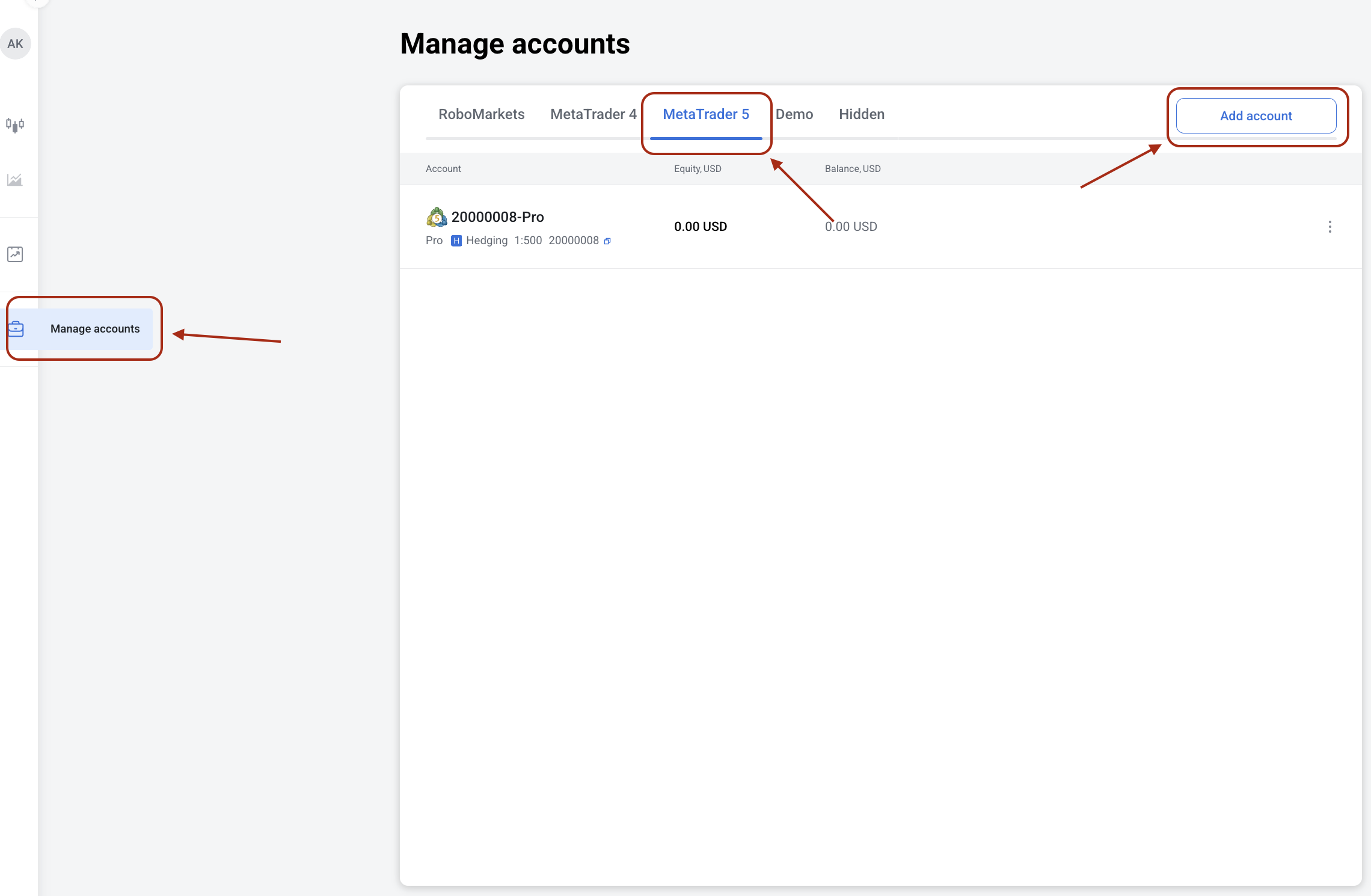
Task: Click the blue H Hedging badge
Action: click(456, 241)
